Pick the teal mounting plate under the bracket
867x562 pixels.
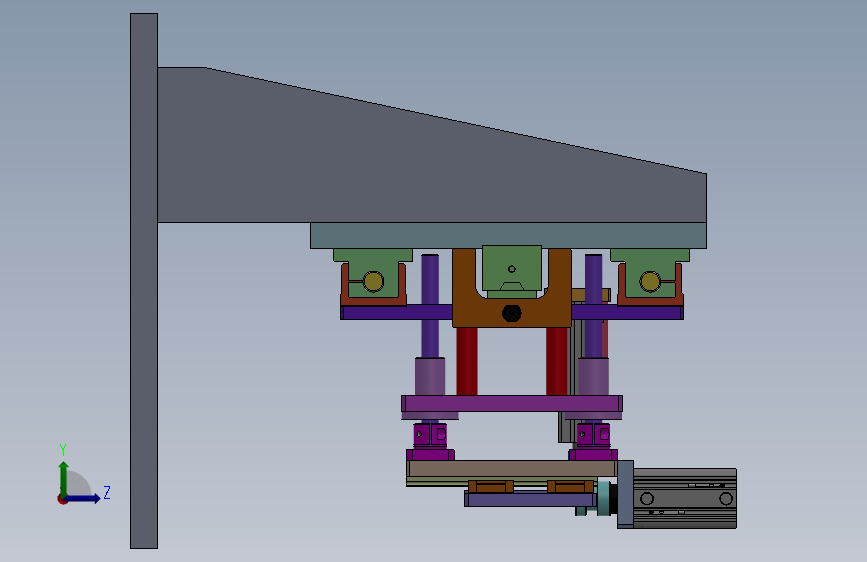click(x=508, y=236)
